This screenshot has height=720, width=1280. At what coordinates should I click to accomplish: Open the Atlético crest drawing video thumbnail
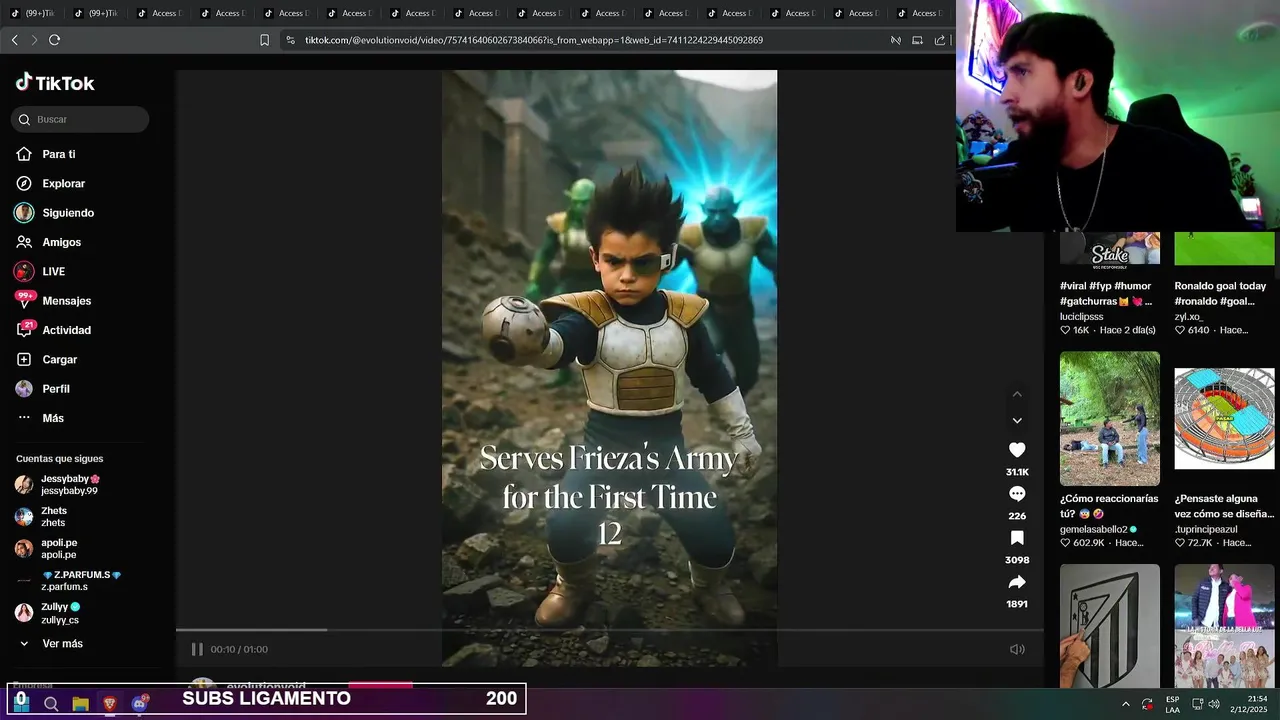(x=1110, y=626)
